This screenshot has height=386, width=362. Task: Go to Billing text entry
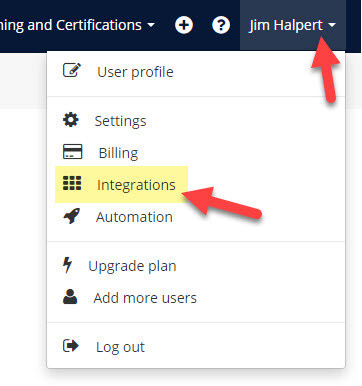(118, 153)
